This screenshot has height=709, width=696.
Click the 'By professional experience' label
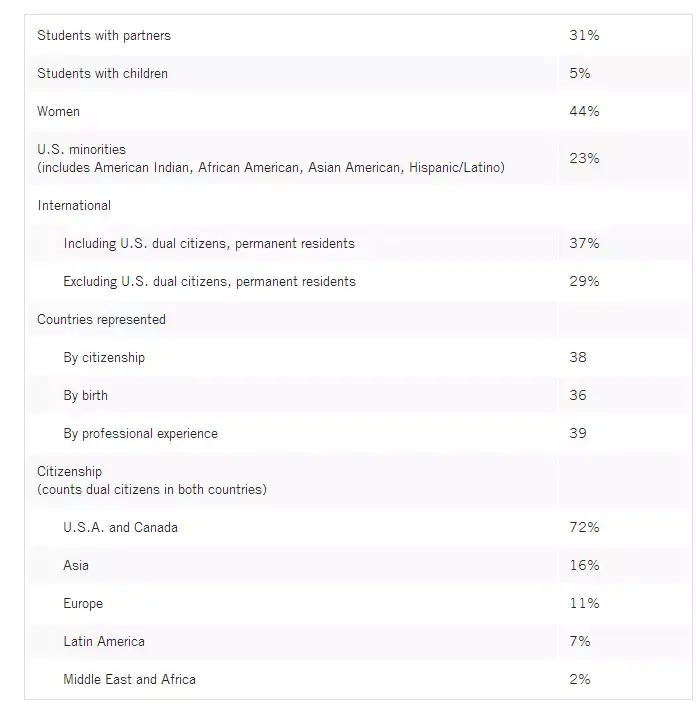(140, 434)
